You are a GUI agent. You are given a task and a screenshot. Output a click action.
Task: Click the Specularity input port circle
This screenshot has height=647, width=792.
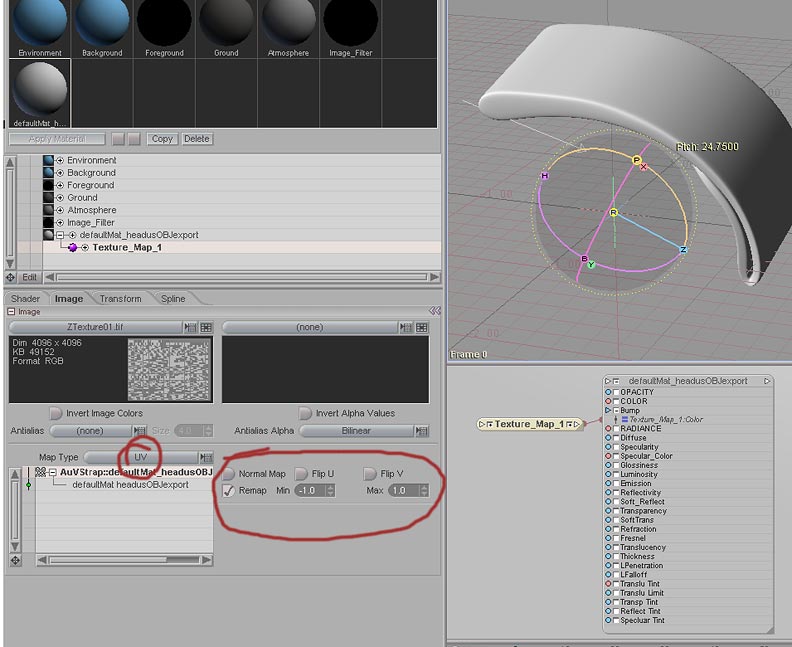[x=608, y=447]
